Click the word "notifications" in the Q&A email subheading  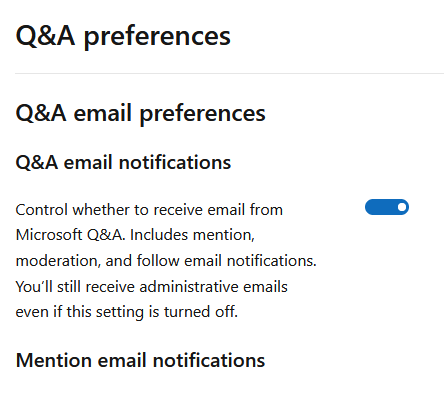tap(175, 163)
